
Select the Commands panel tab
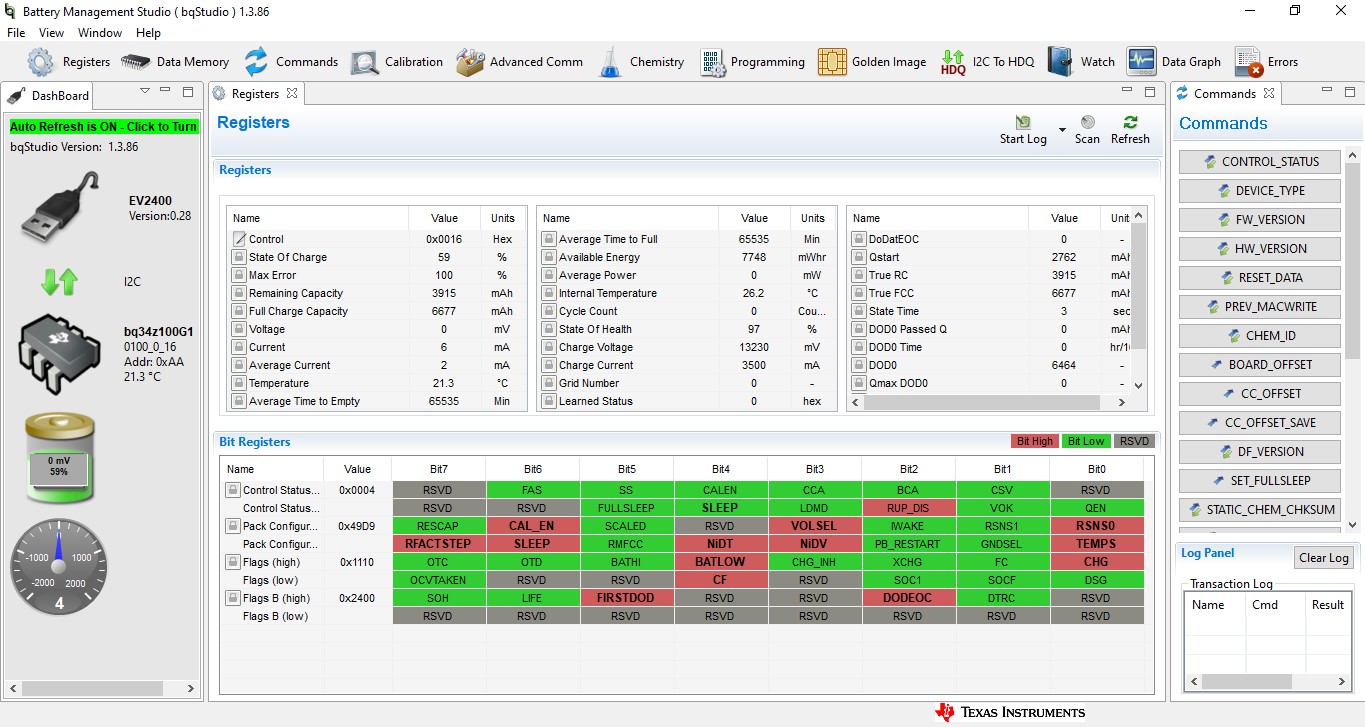[1225, 93]
